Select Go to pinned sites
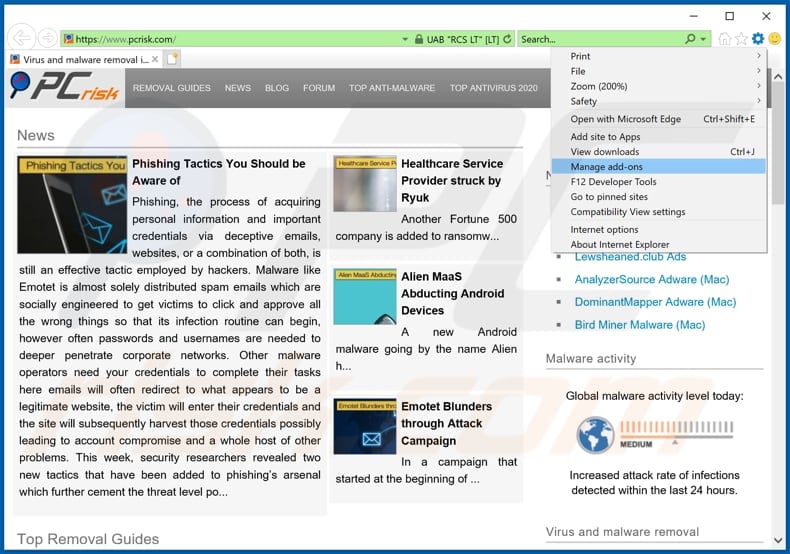790x554 pixels. [659, 197]
